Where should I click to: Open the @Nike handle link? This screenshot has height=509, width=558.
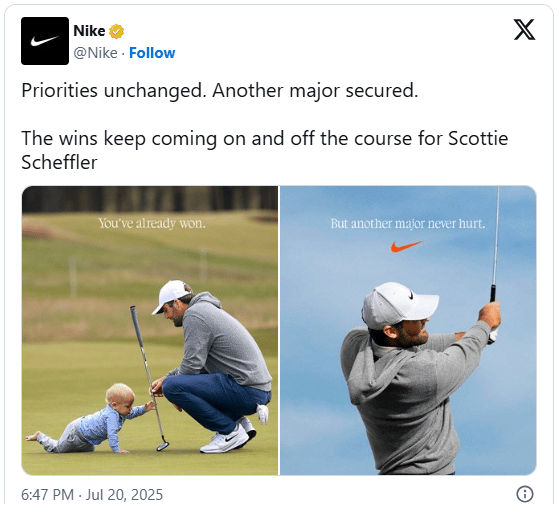tap(95, 53)
